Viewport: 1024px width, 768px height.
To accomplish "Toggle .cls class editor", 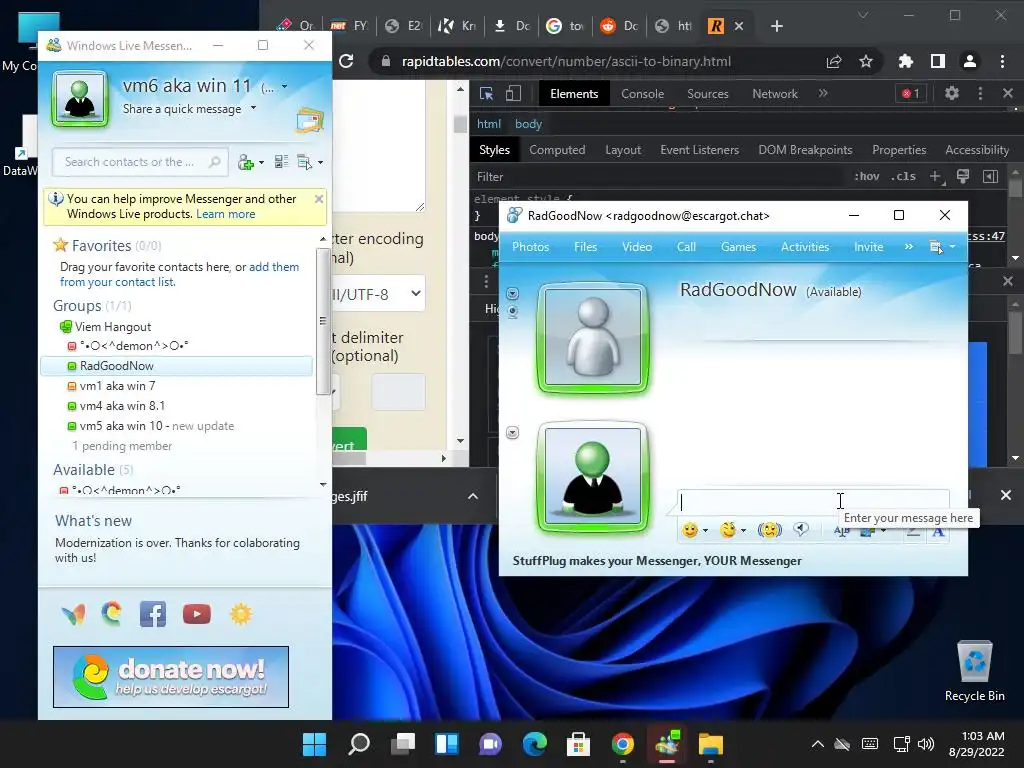I will coord(904,176).
